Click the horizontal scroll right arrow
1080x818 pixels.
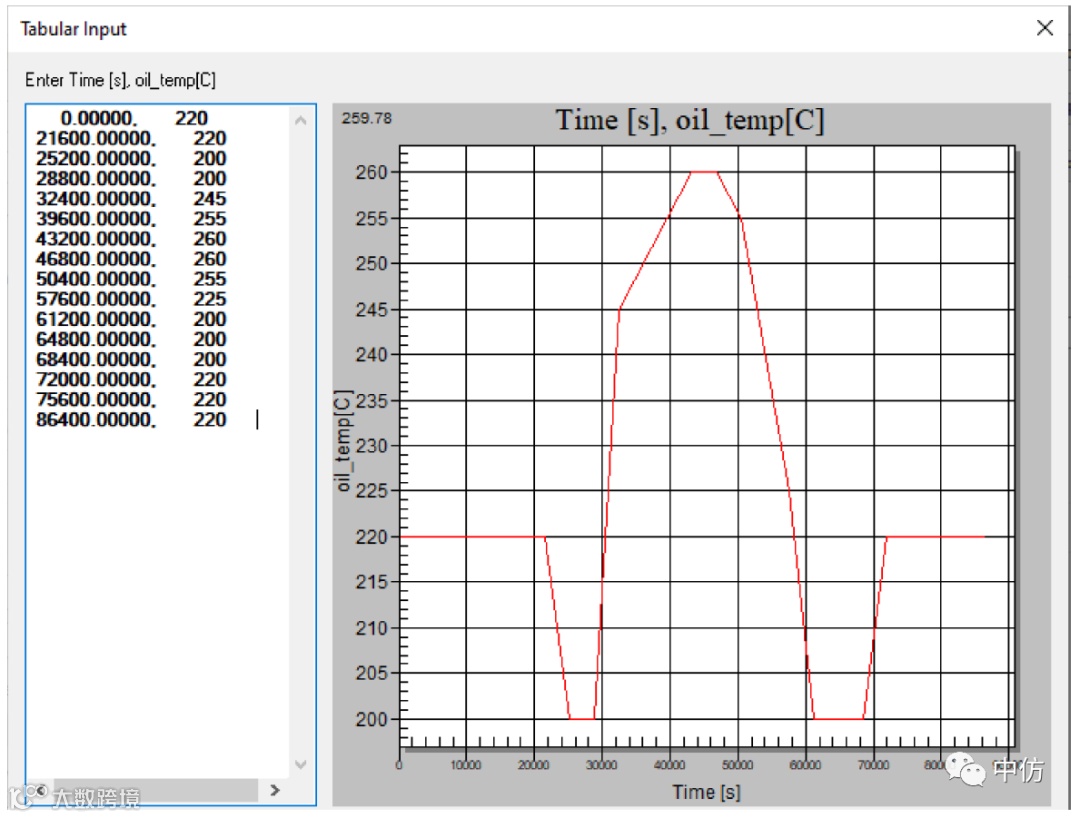(x=275, y=790)
